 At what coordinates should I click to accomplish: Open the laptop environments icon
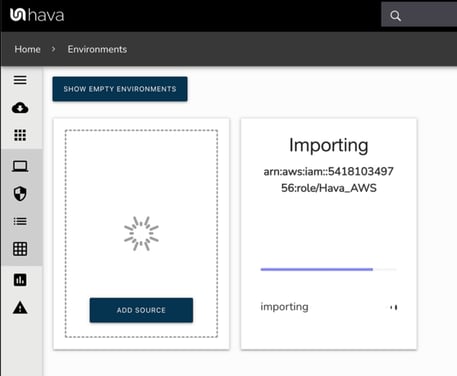point(20,166)
